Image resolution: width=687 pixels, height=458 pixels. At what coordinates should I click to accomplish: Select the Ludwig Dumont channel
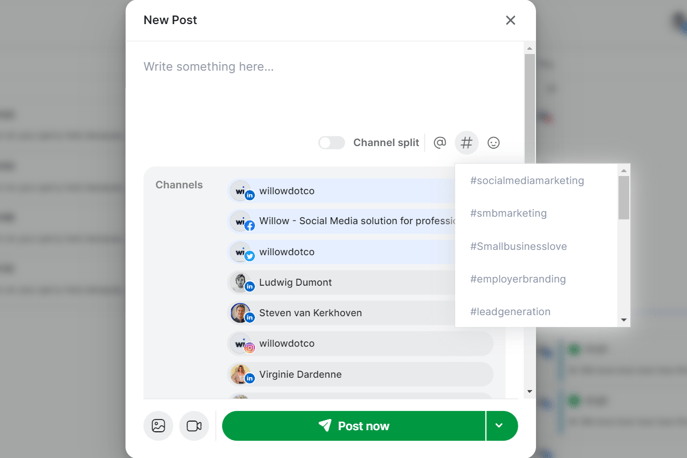[342, 282]
